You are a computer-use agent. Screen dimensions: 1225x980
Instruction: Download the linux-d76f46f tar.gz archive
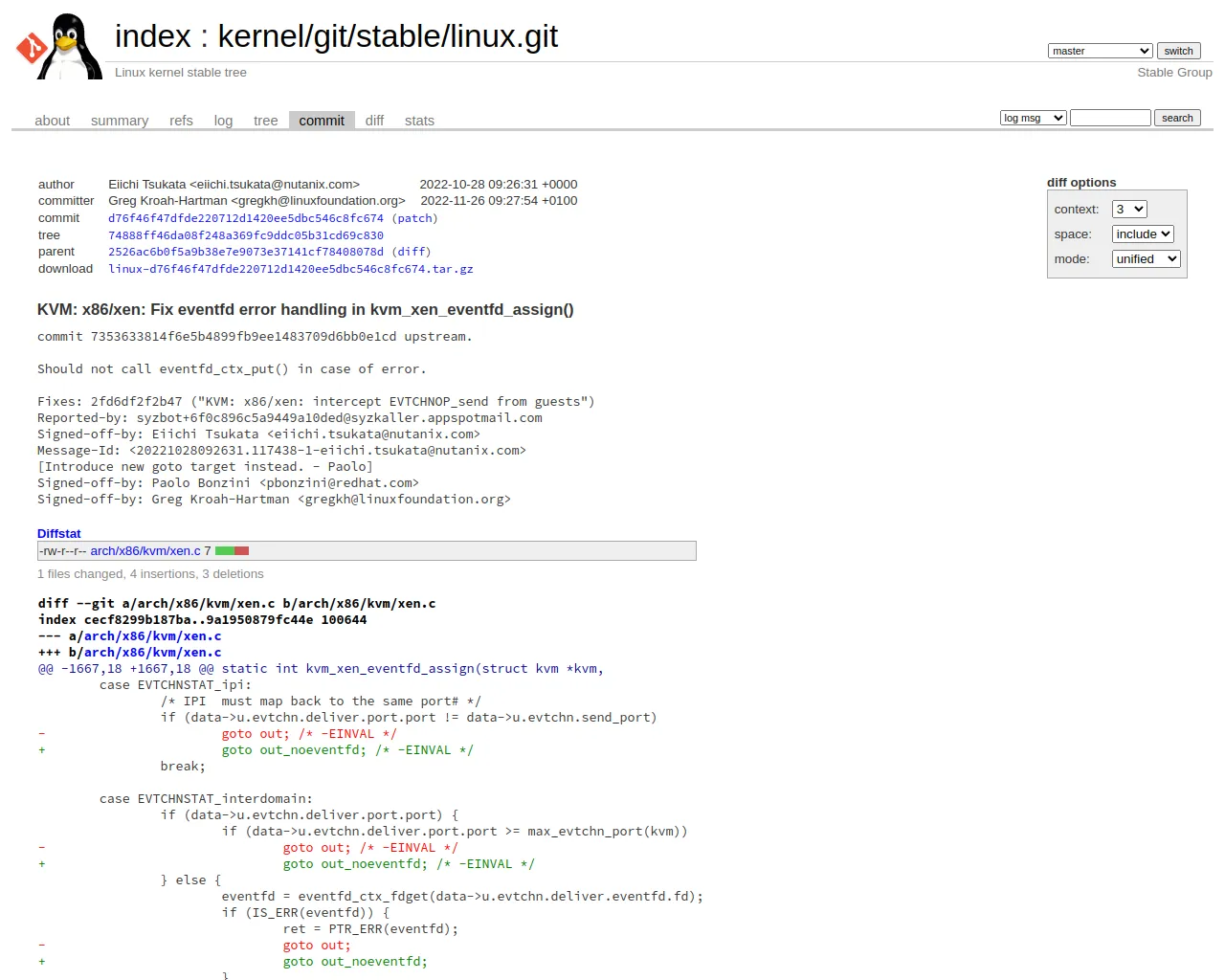(x=291, y=269)
